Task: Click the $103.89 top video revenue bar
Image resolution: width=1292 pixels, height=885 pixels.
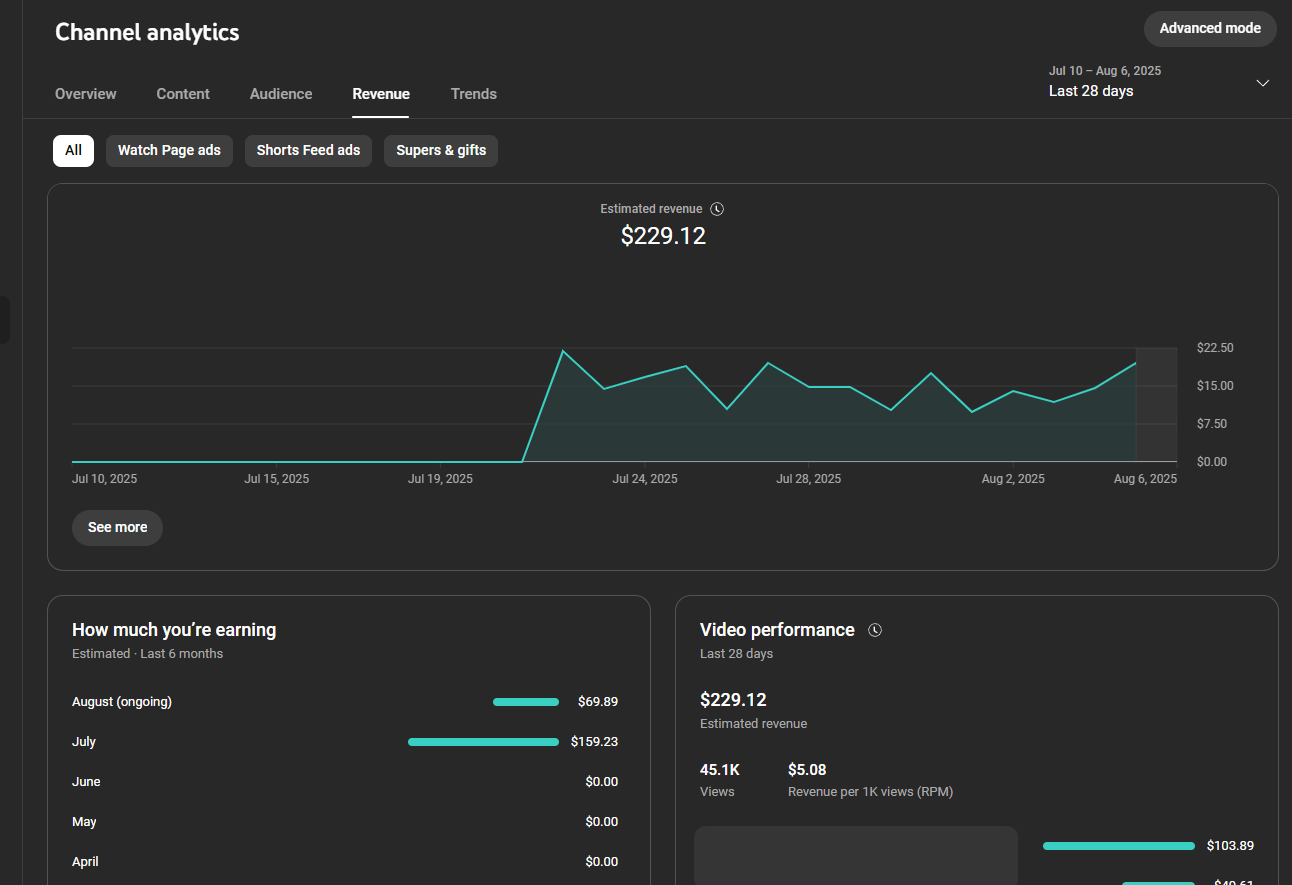Action: tap(1118, 846)
